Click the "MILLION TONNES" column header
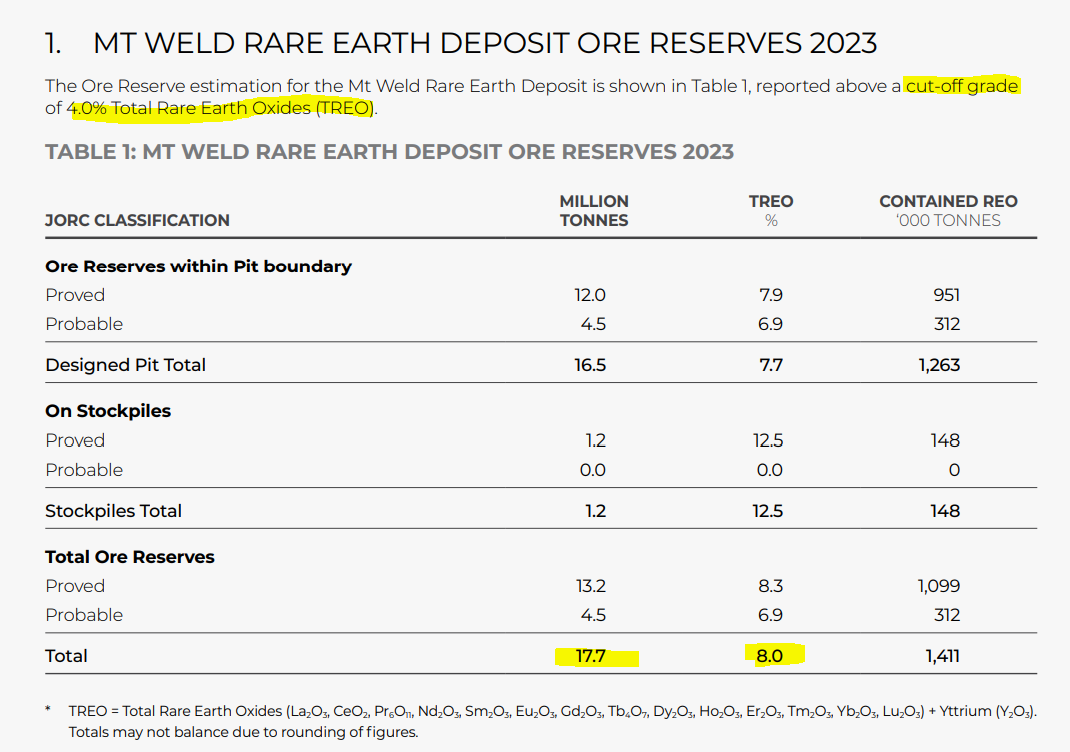This screenshot has width=1070, height=752. click(x=594, y=211)
